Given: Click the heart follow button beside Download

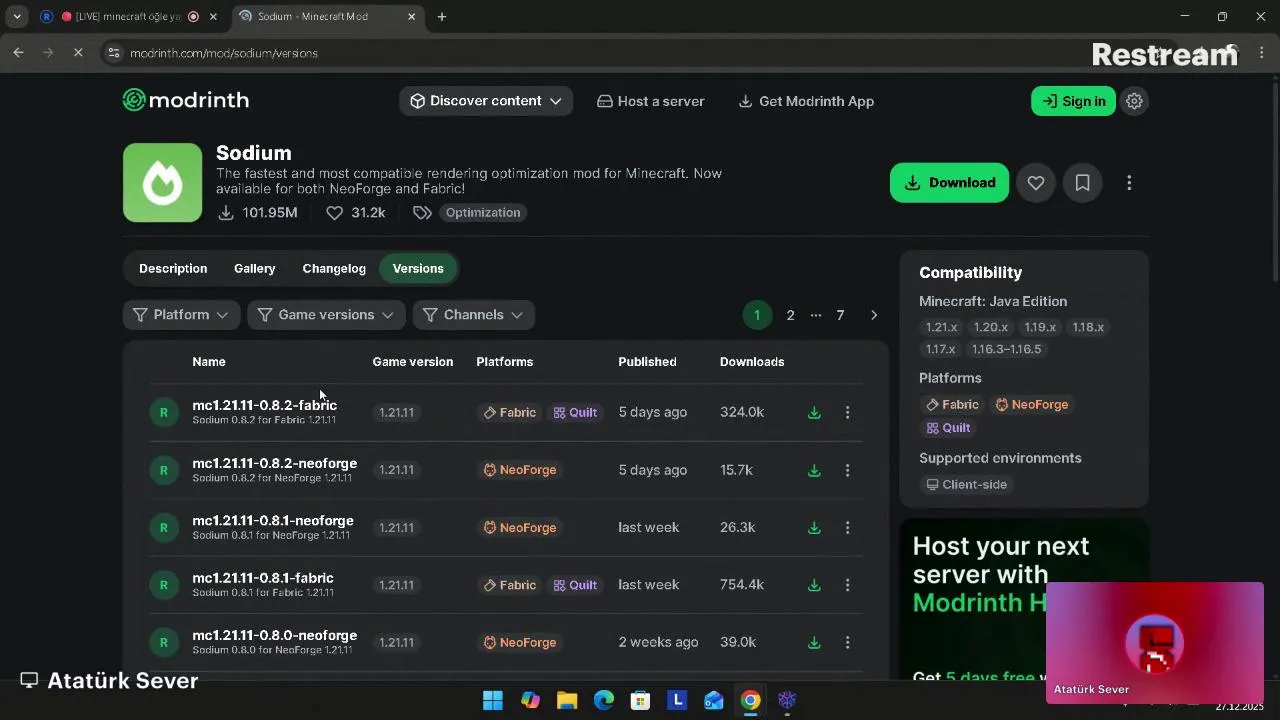Looking at the screenshot, I should click(x=1036, y=183).
